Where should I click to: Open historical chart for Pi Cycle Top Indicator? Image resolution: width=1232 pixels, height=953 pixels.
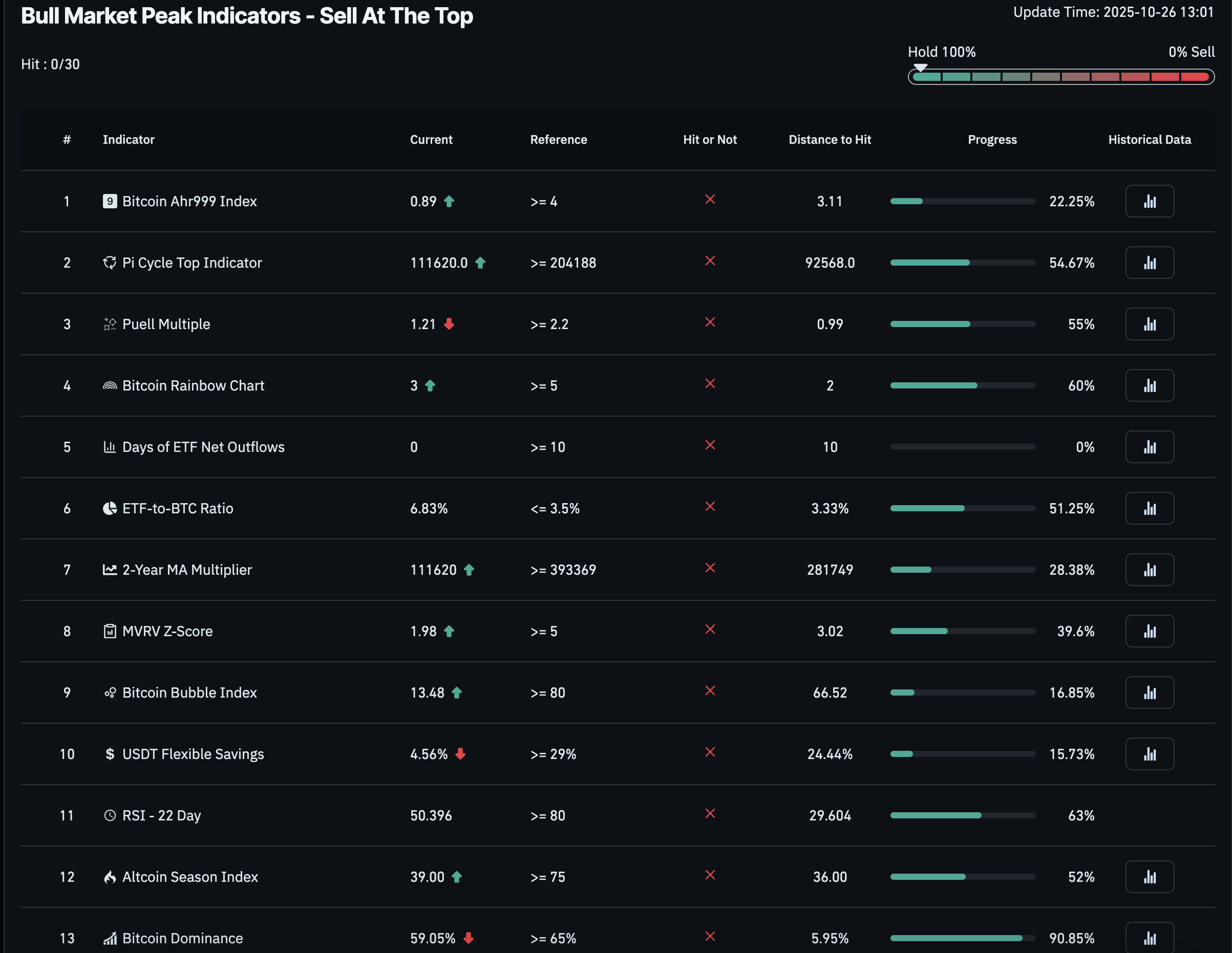point(1149,263)
